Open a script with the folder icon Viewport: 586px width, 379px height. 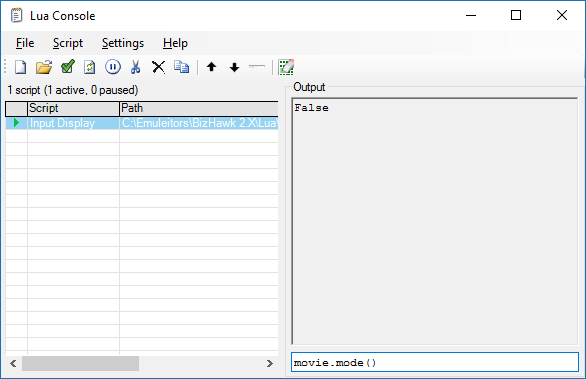[44, 67]
